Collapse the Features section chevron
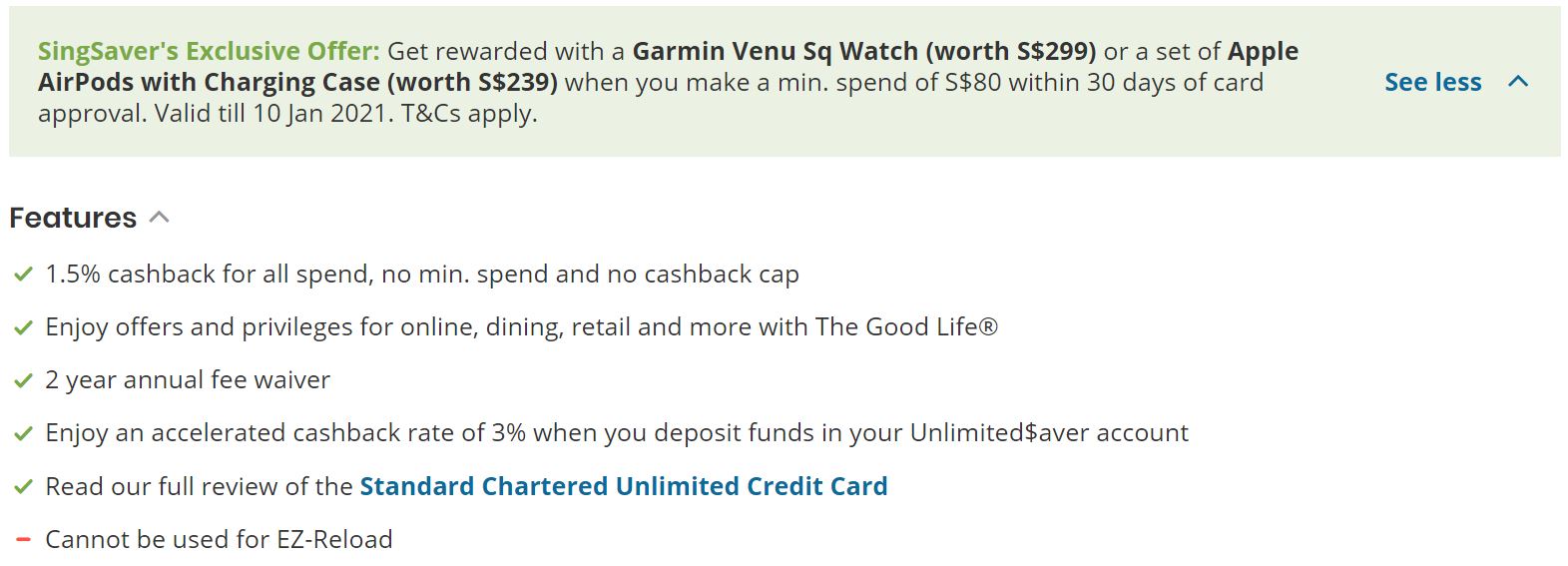This screenshot has width=1568, height=566. coord(160,218)
